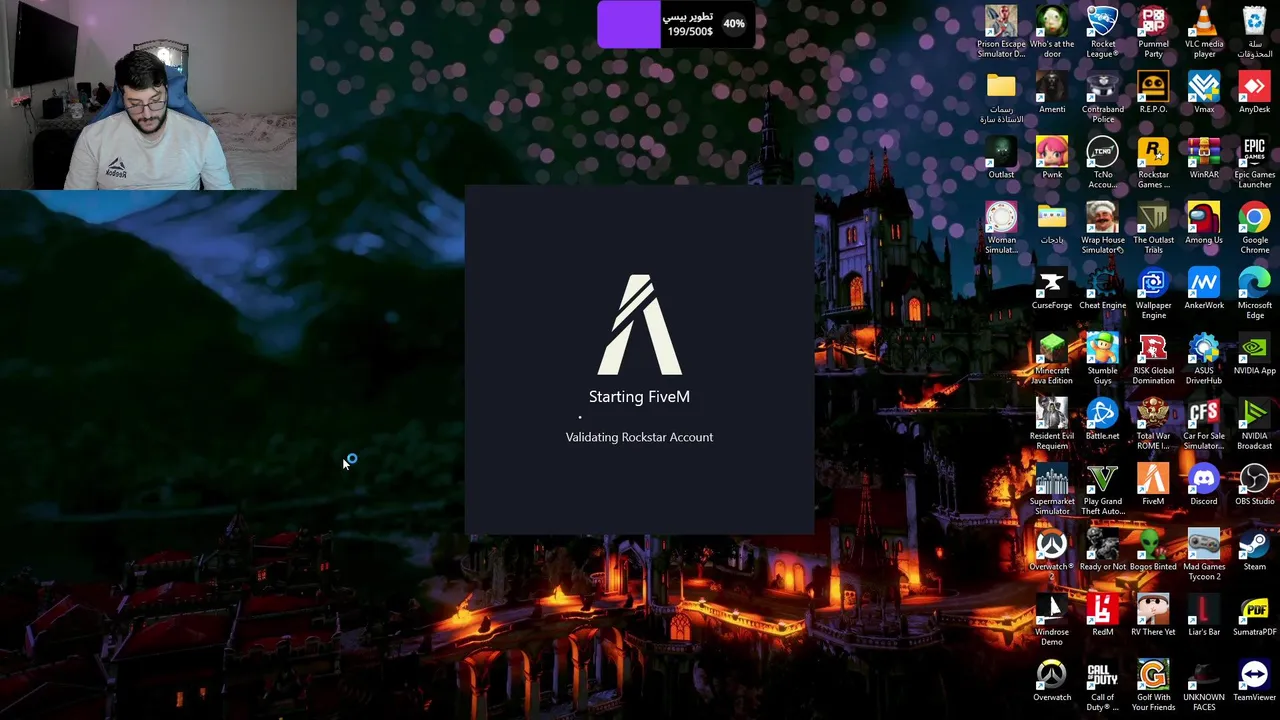Open the AnkerWork desktop shortcut
Viewport: 1280px width, 720px height.
coord(1204,288)
